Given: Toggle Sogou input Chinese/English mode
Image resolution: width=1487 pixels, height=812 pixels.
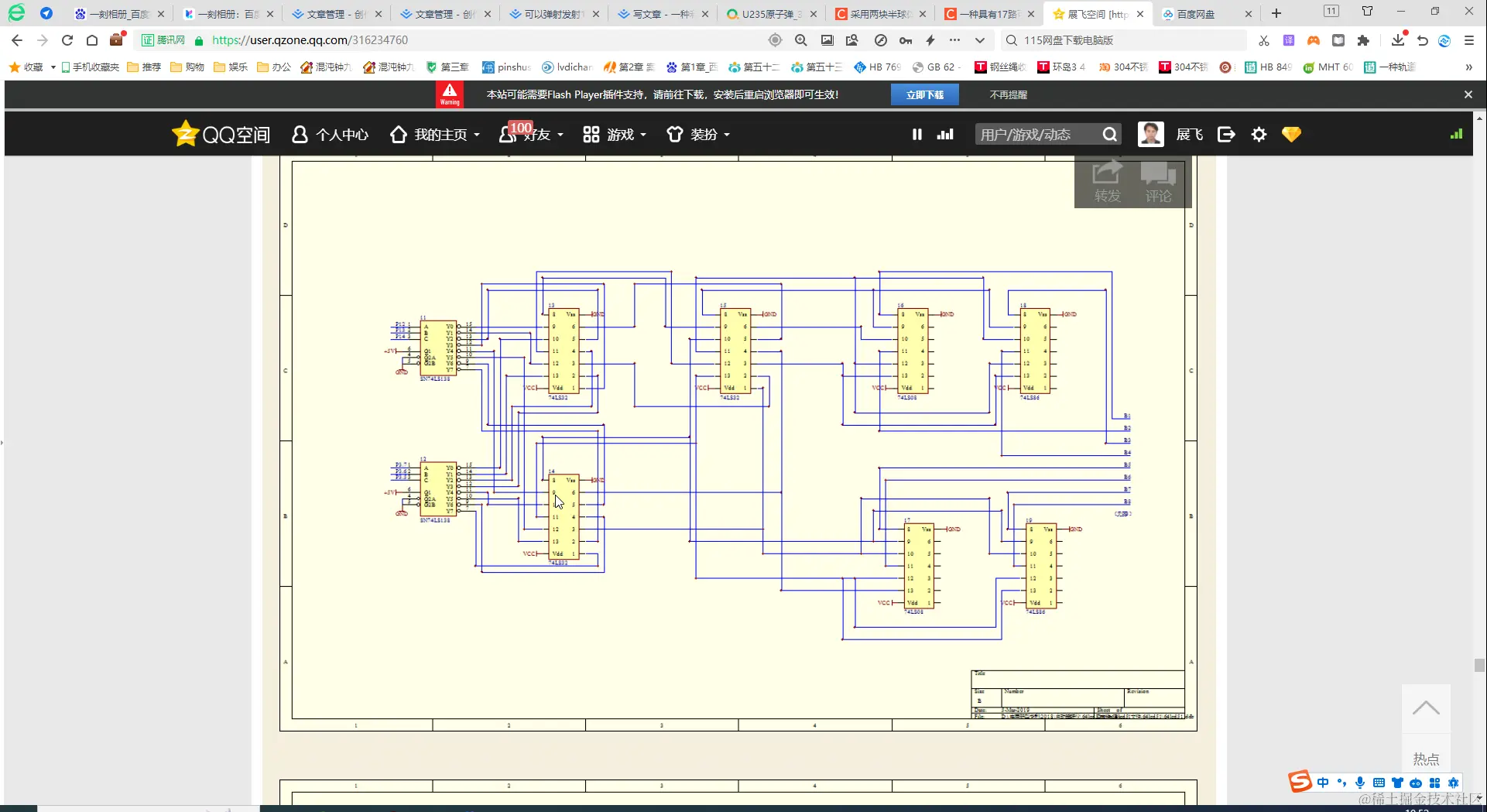Looking at the screenshot, I should (x=1323, y=783).
